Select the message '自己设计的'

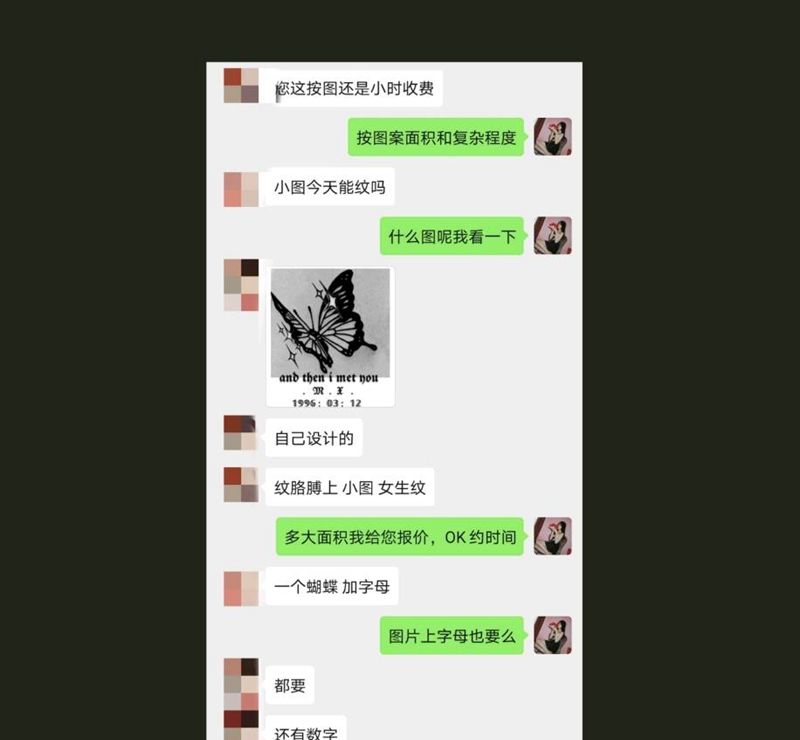(314, 438)
